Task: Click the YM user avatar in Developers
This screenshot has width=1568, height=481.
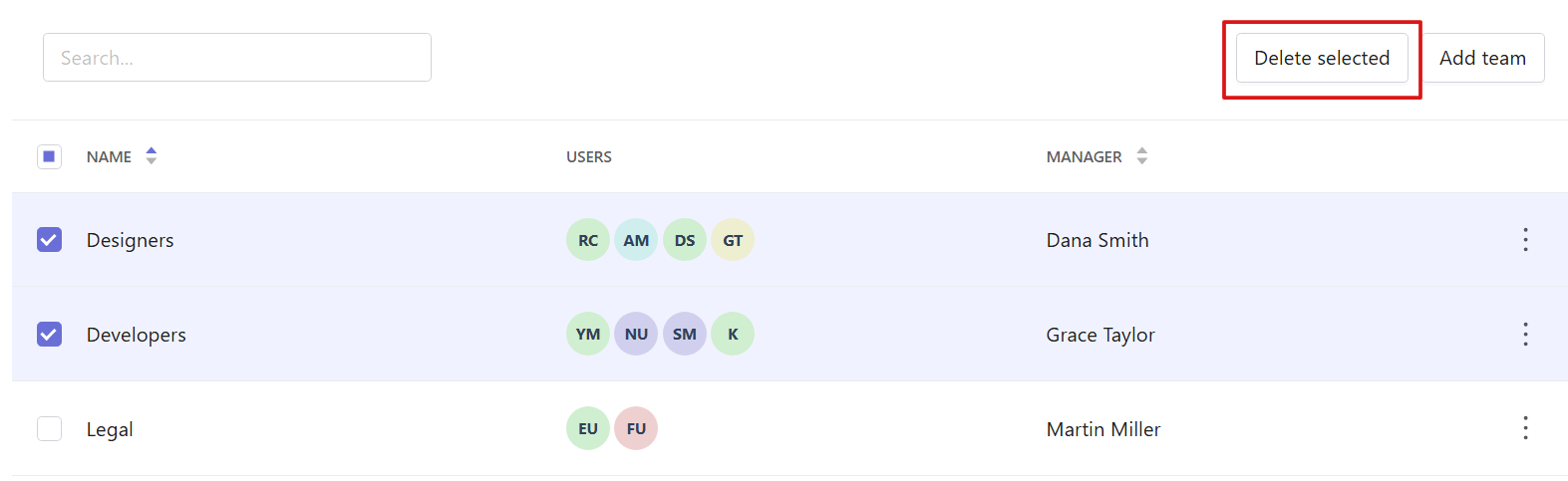Action: (588, 334)
